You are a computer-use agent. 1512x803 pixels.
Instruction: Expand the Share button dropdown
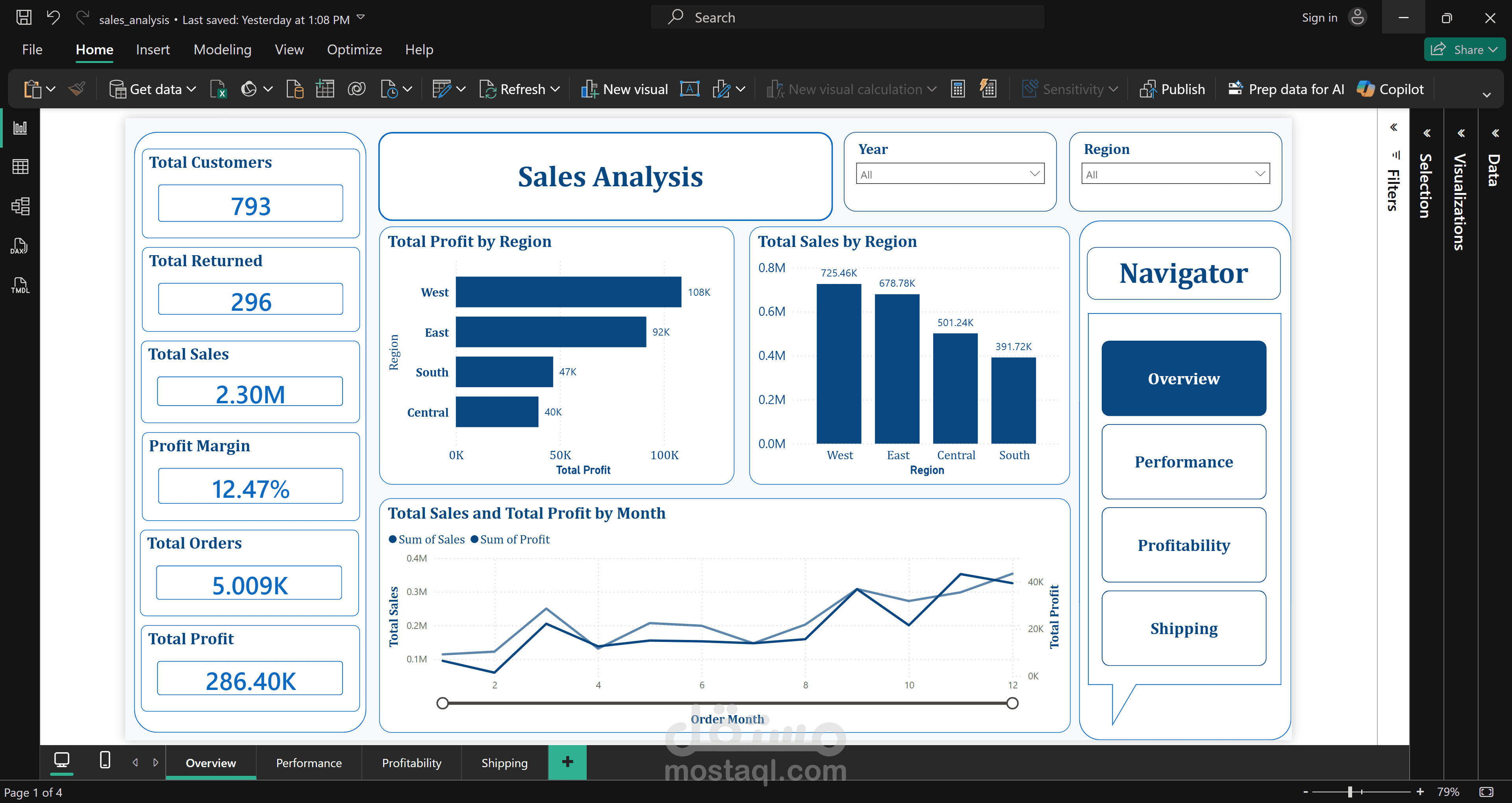coord(1493,50)
